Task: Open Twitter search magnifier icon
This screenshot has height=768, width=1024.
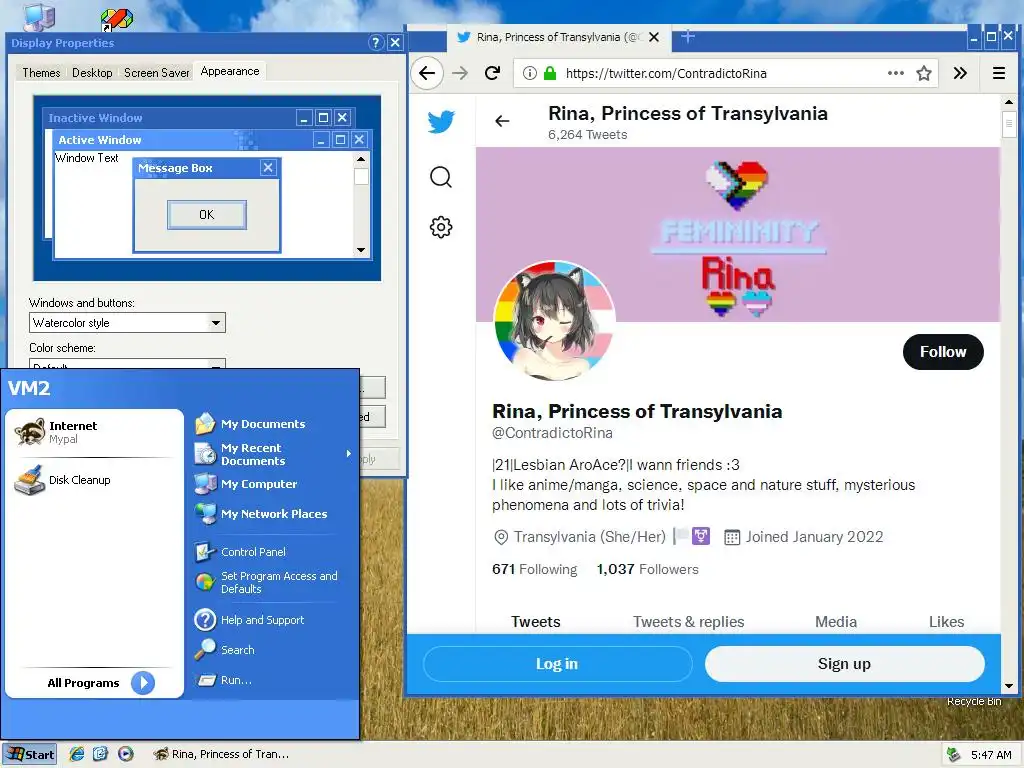Action: click(441, 177)
